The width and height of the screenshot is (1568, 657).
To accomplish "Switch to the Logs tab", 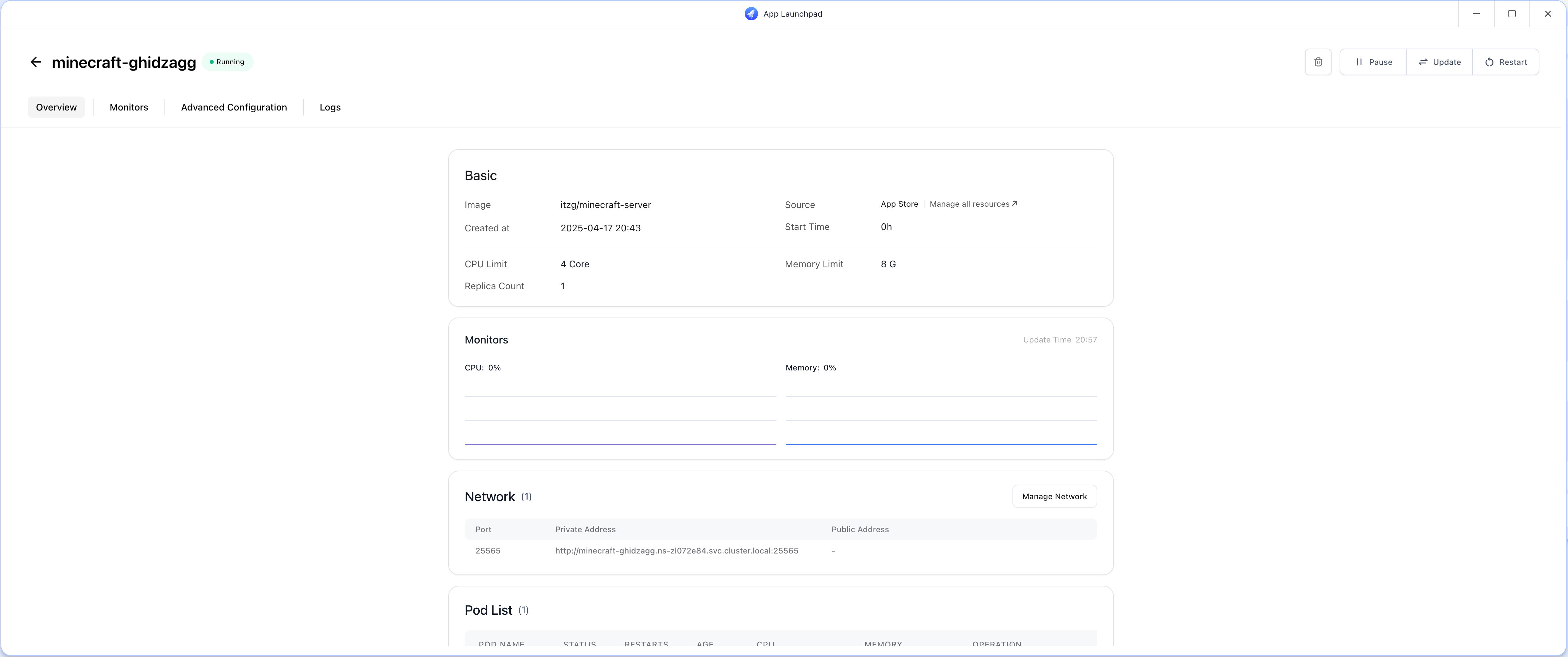I will coord(330,107).
